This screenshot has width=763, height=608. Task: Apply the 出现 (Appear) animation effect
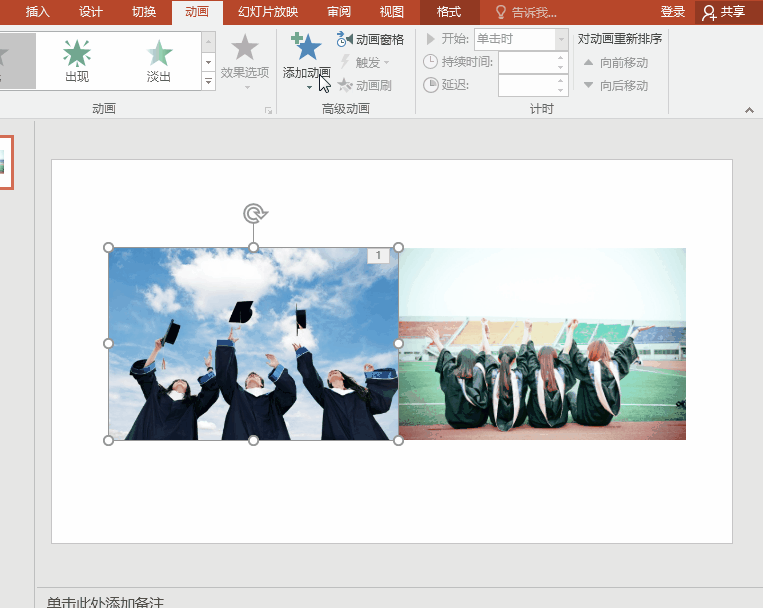point(77,61)
